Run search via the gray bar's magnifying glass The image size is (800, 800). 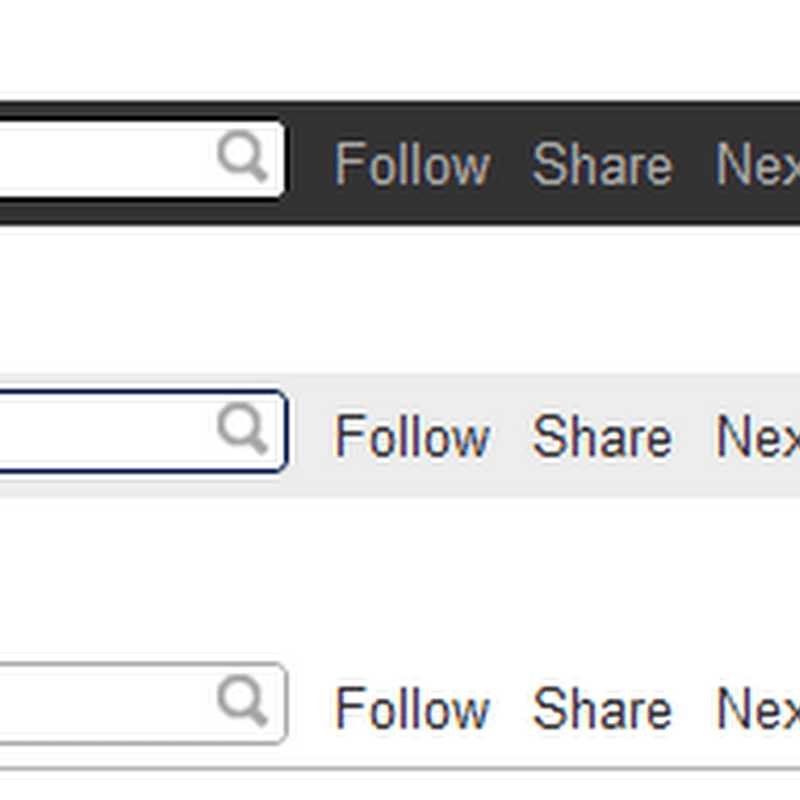[242, 428]
